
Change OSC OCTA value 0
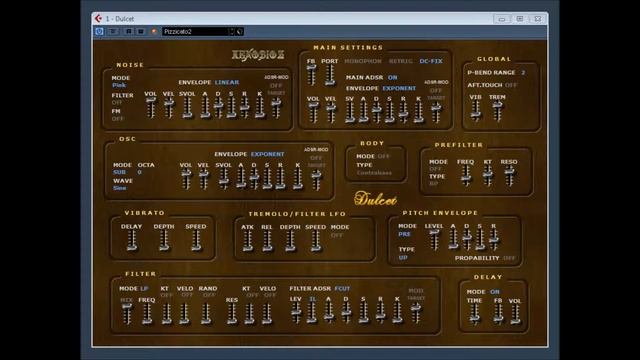tap(140, 172)
